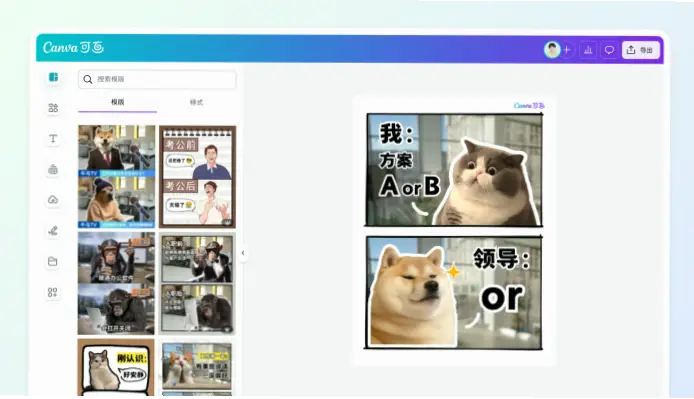Click the plus icon next to avatar
Image resolution: width=694 pixels, height=399 pixels.
(x=567, y=50)
